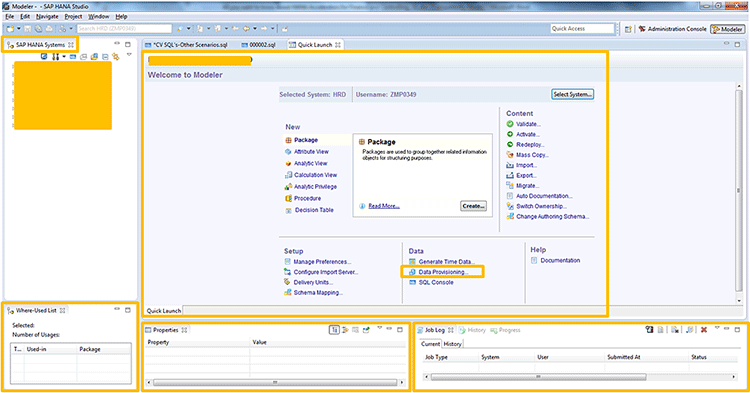Click the Select System button
The image size is (750, 393).
(572, 94)
